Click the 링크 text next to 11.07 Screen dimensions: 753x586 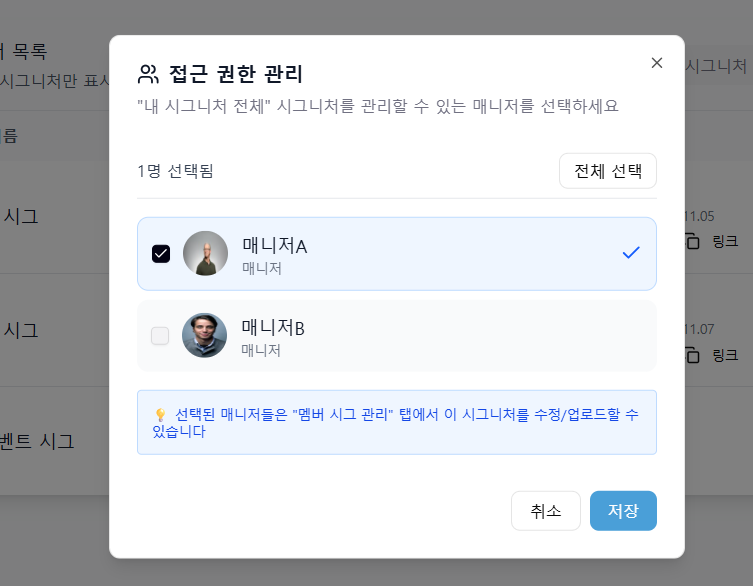725,355
